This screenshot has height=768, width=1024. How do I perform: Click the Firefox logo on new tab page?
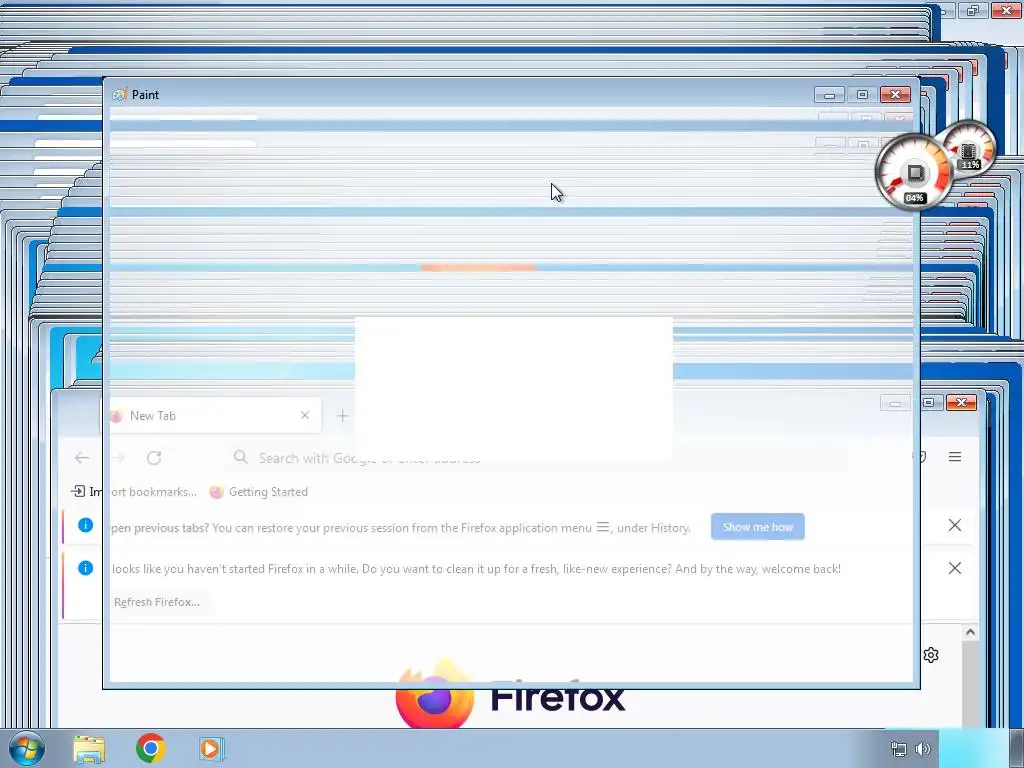434,694
